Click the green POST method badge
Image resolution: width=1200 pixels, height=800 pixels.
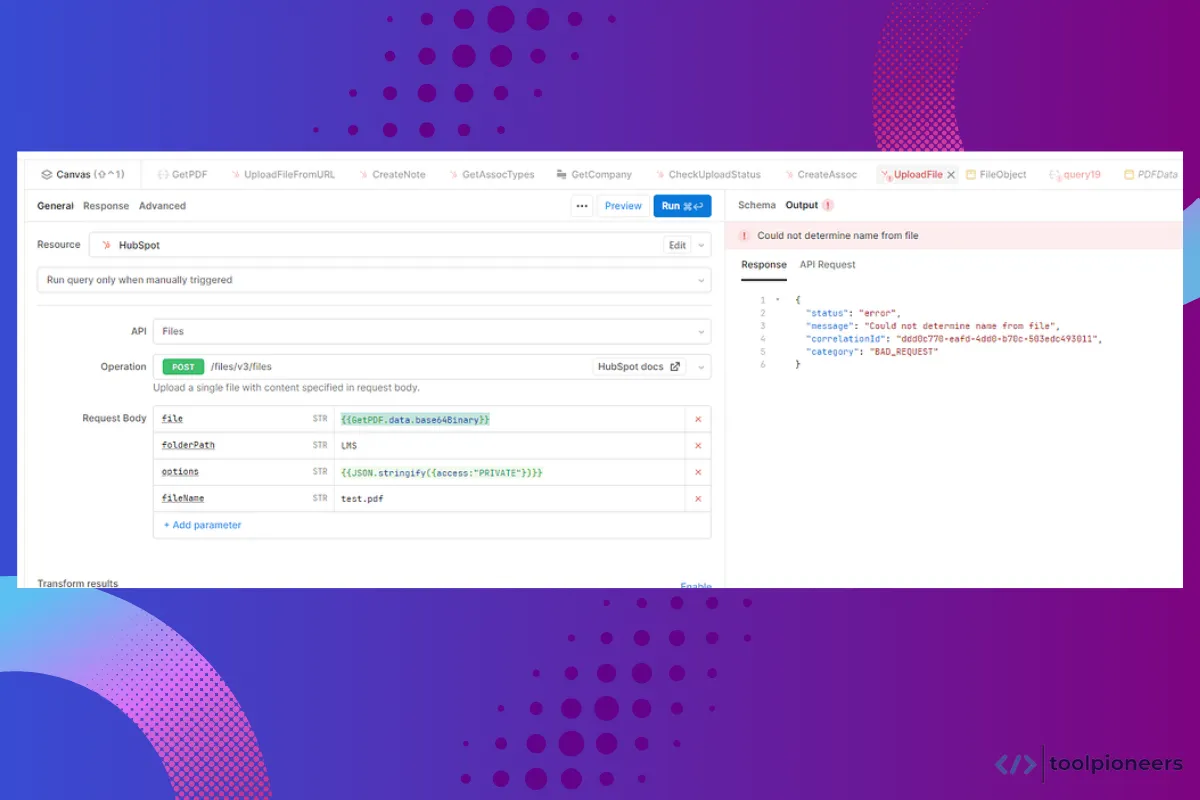pyautogui.click(x=183, y=367)
